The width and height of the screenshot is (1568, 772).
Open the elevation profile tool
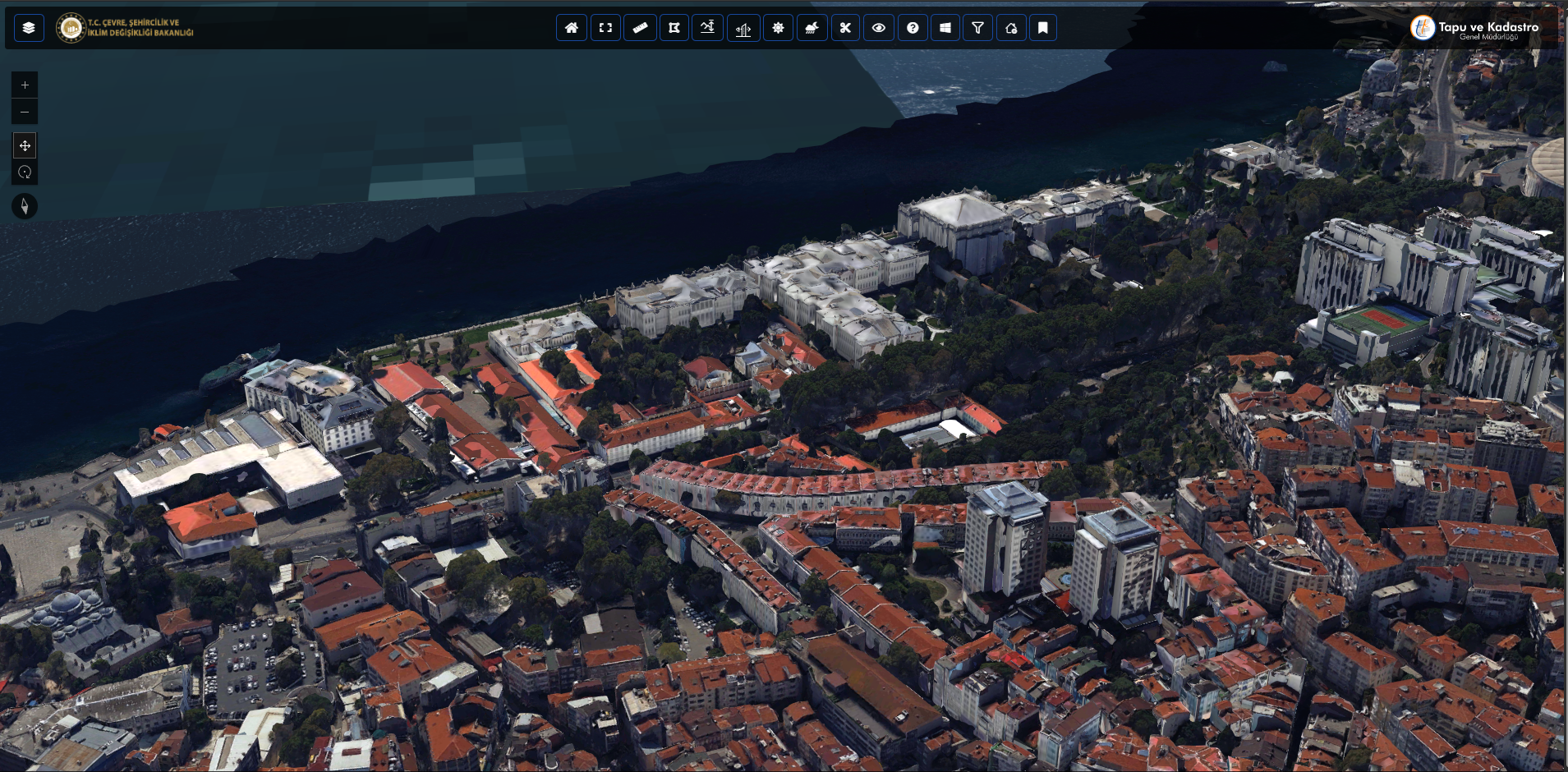(x=708, y=28)
